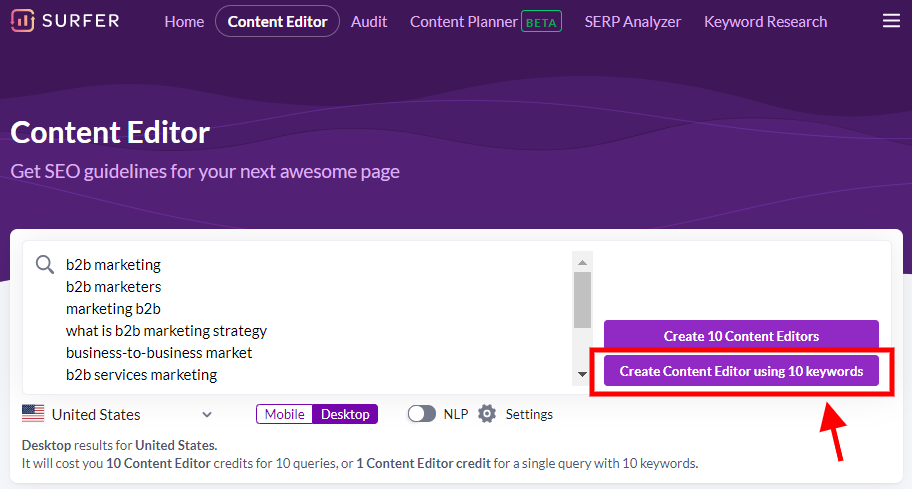The image size is (912, 489).
Task: Click the keyword 'business-to-business market'
Action: (x=159, y=352)
